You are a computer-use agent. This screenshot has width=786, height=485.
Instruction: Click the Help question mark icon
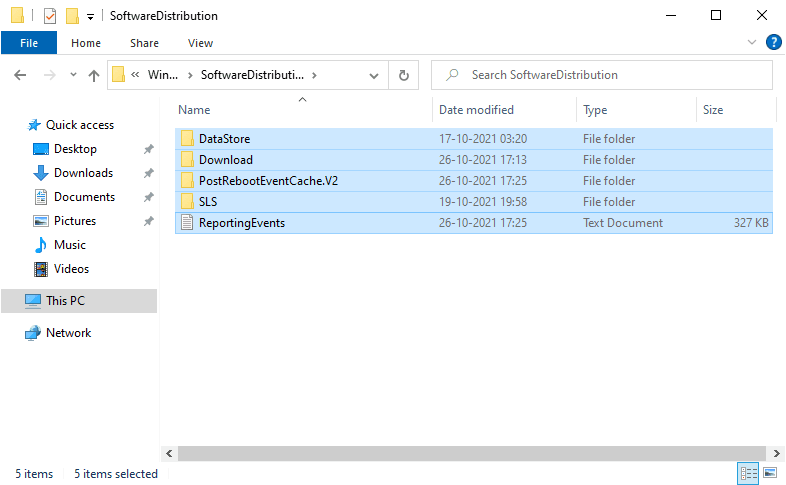[x=773, y=42]
